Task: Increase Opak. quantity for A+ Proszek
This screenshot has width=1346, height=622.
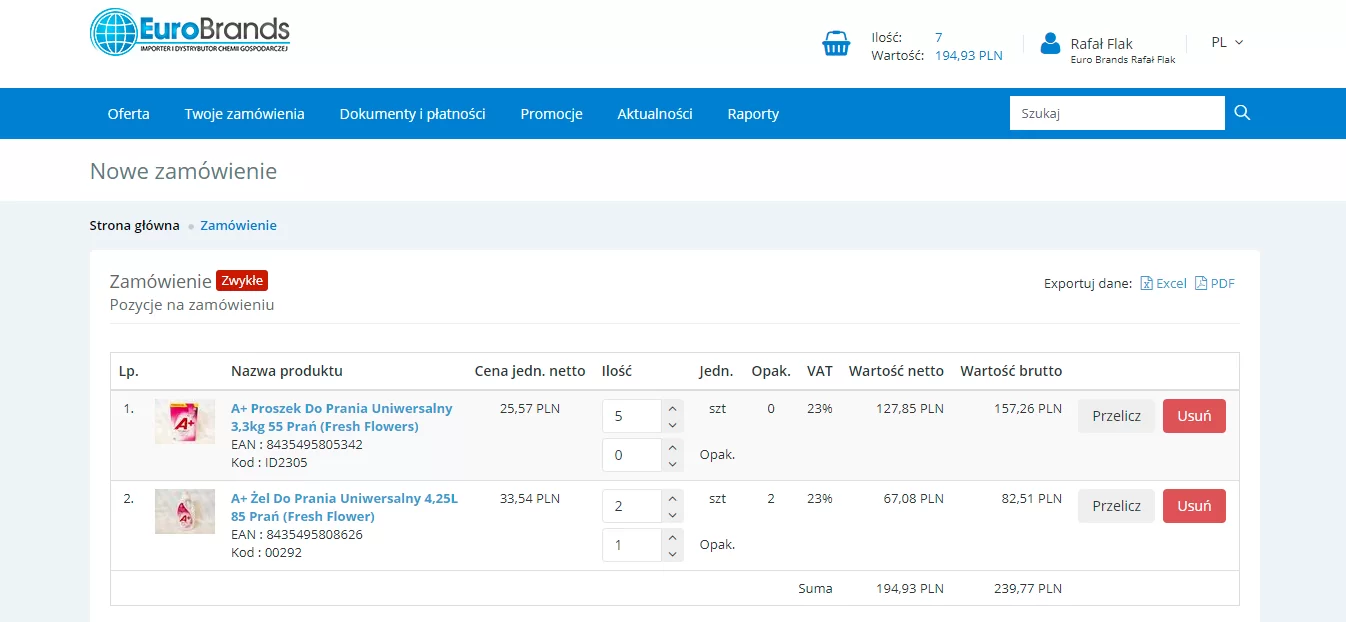Action: (672, 447)
